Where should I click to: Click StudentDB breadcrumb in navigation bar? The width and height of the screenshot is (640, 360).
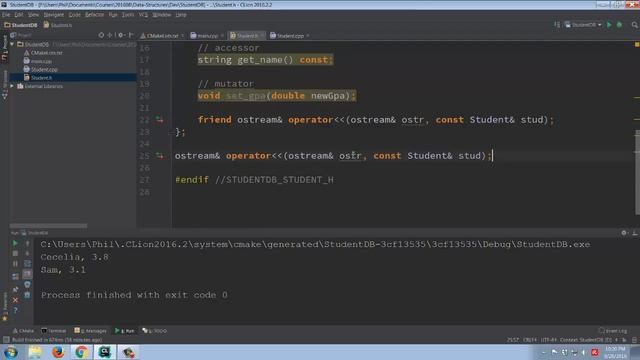(21, 25)
